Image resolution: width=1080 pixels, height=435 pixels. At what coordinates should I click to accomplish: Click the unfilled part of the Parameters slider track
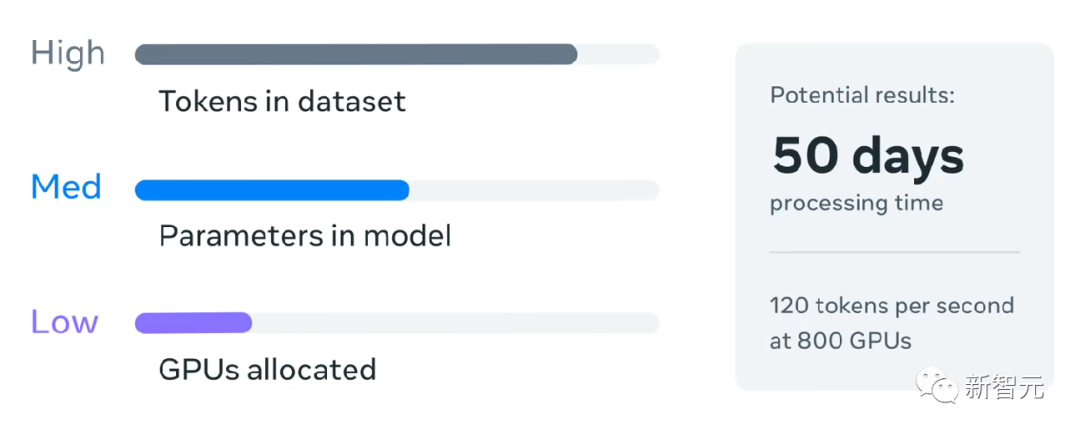pyautogui.click(x=534, y=190)
